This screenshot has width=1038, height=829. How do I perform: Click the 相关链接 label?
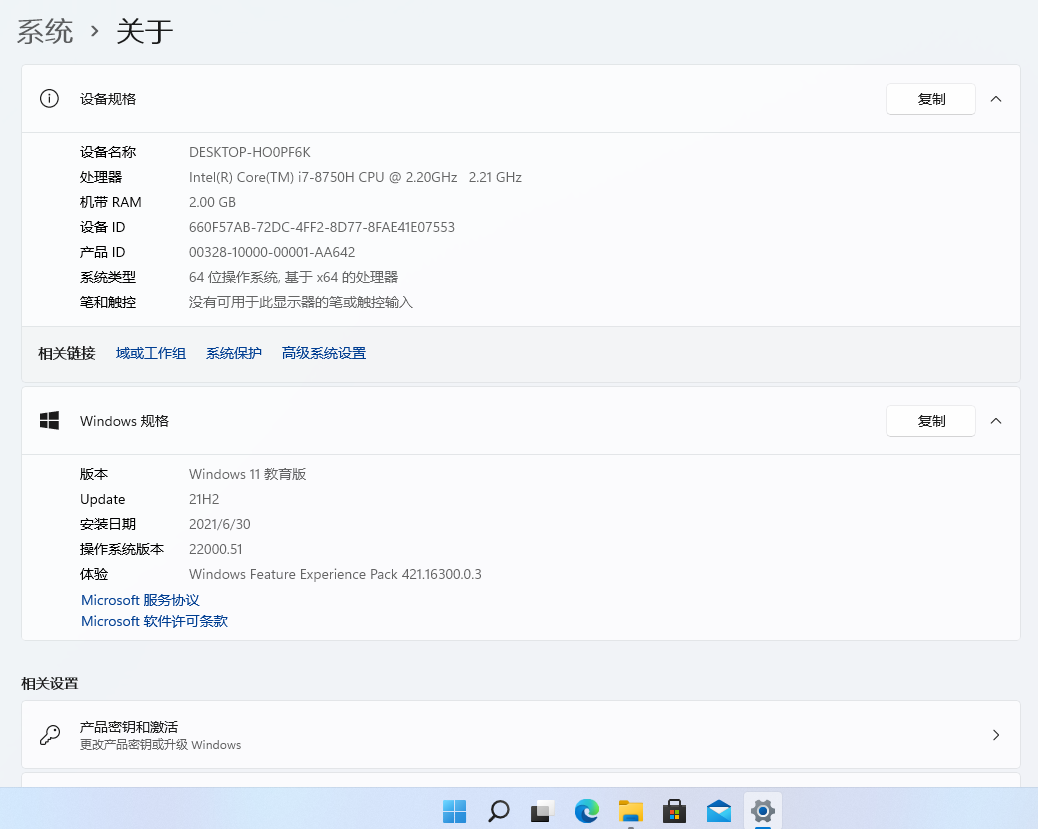(67, 353)
